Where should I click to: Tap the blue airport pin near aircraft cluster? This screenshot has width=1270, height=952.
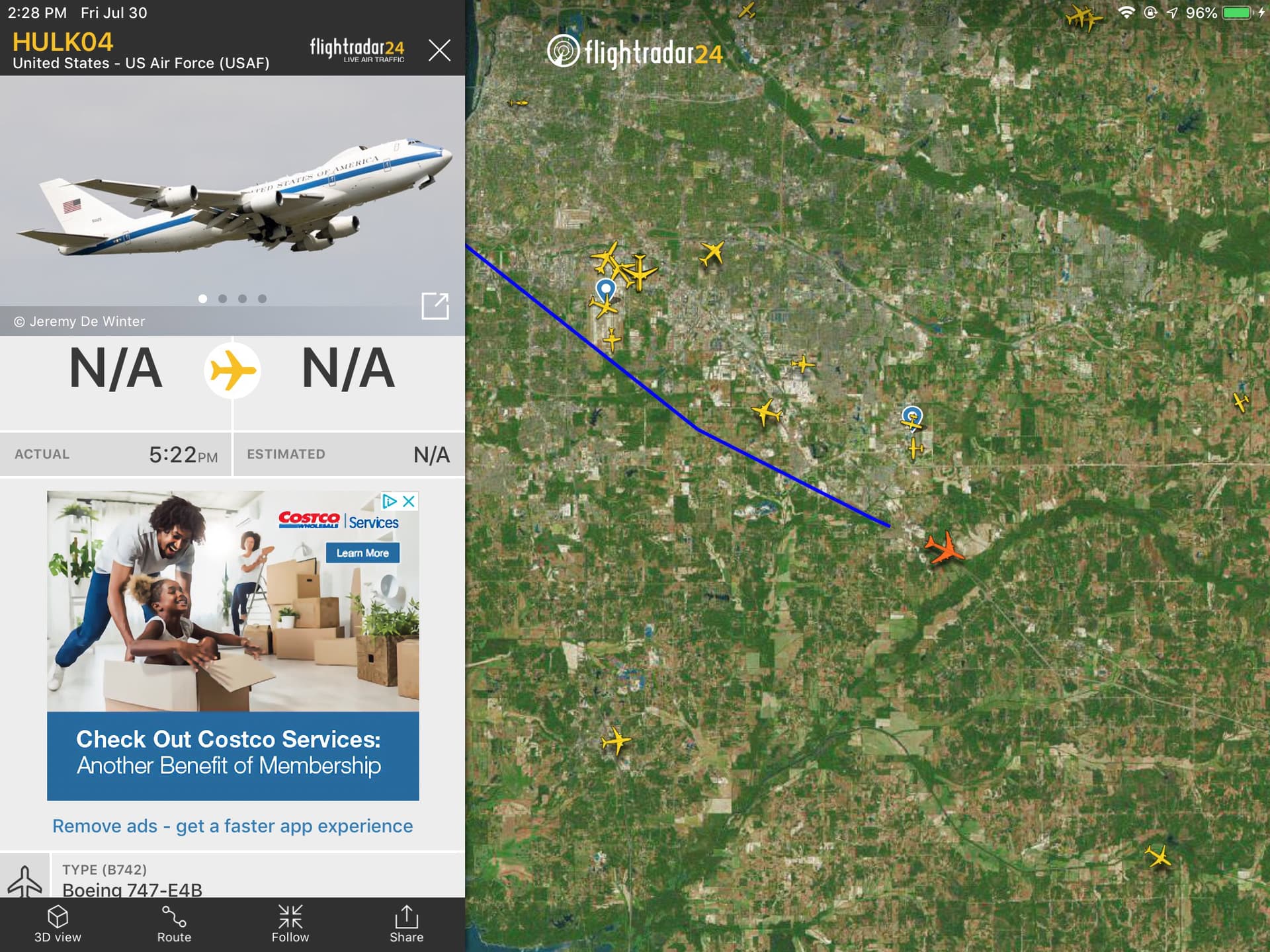(606, 290)
